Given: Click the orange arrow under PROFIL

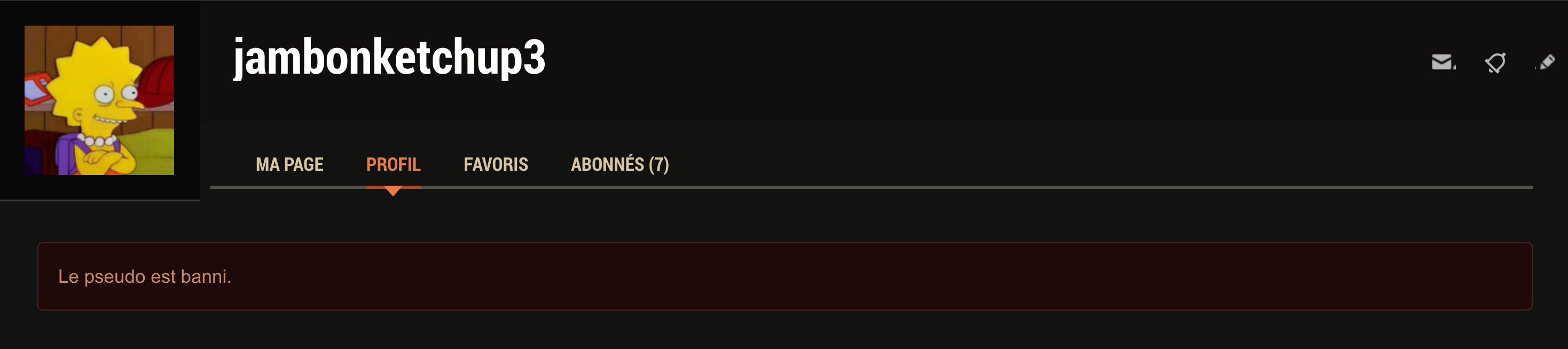Looking at the screenshot, I should click(x=393, y=191).
